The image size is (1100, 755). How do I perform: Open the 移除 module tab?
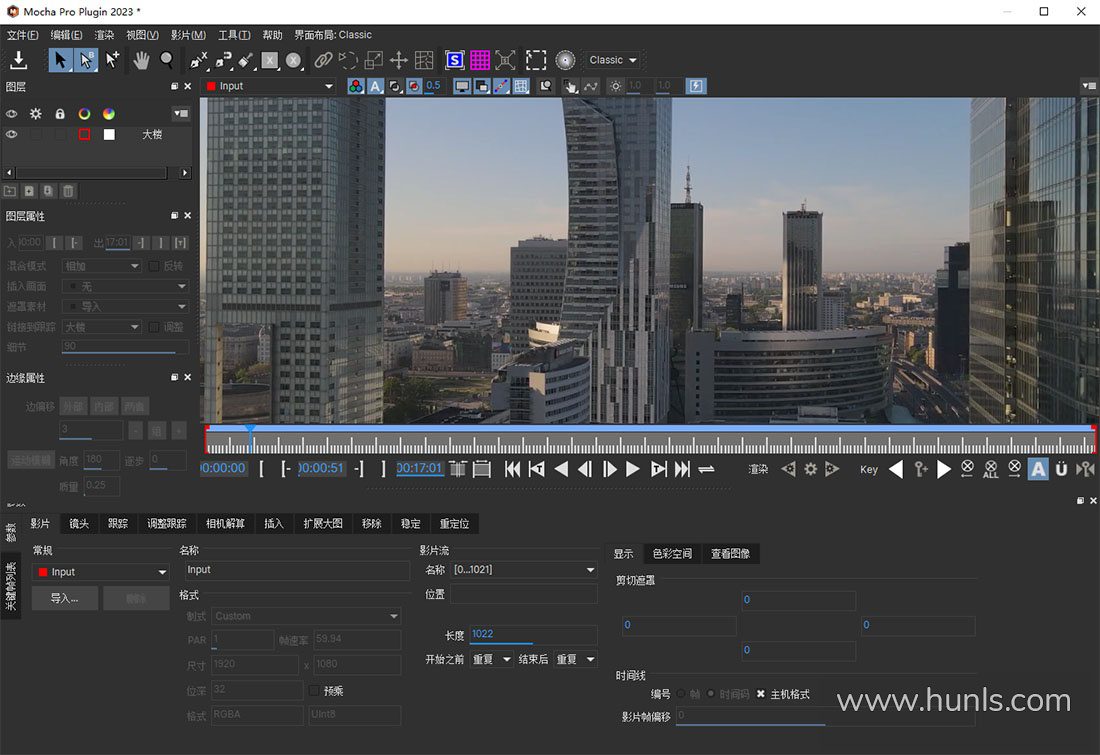coord(372,523)
